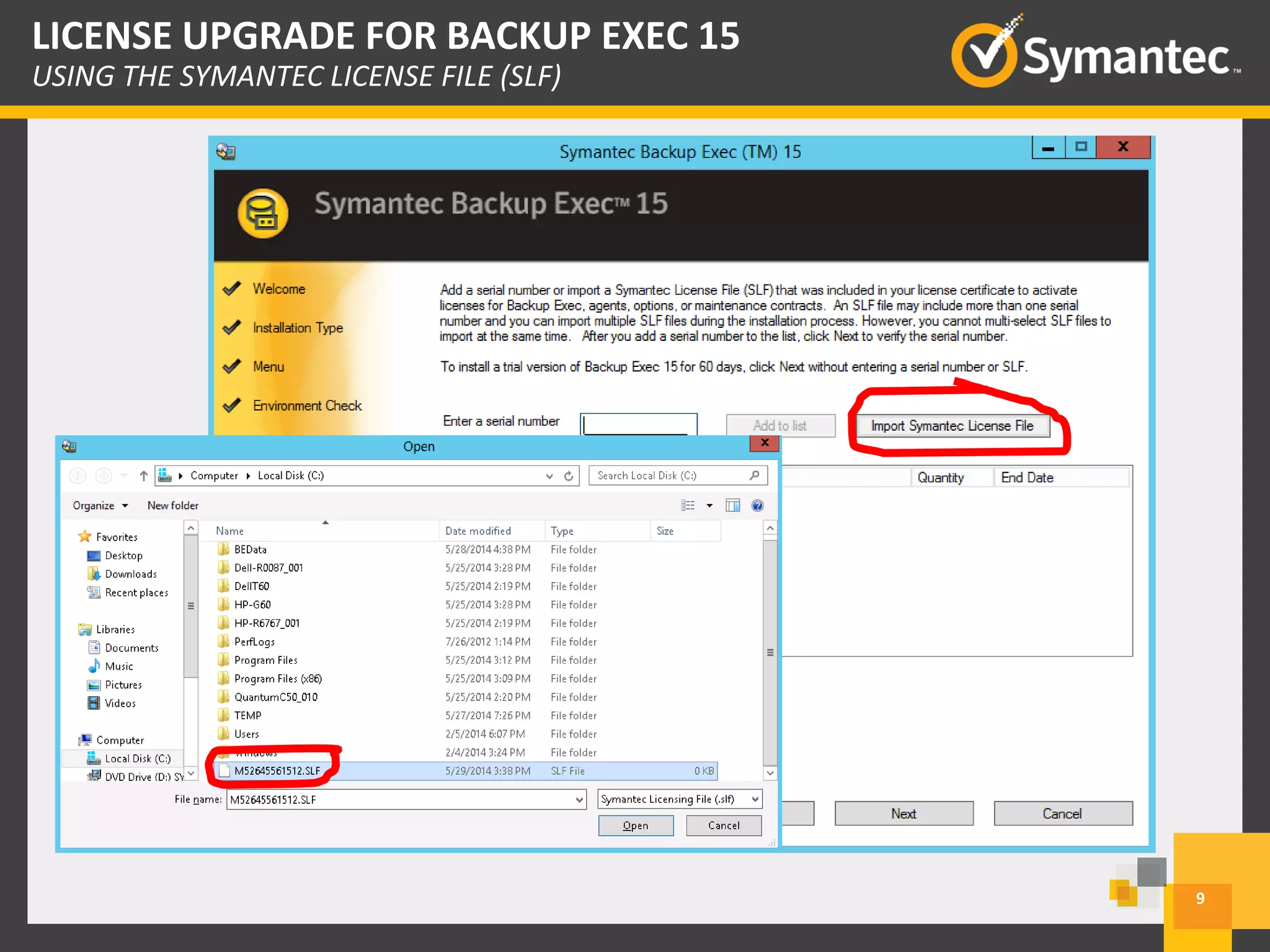1270x952 pixels.
Task: Click Quantity column header in license list
Action: coord(952,477)
